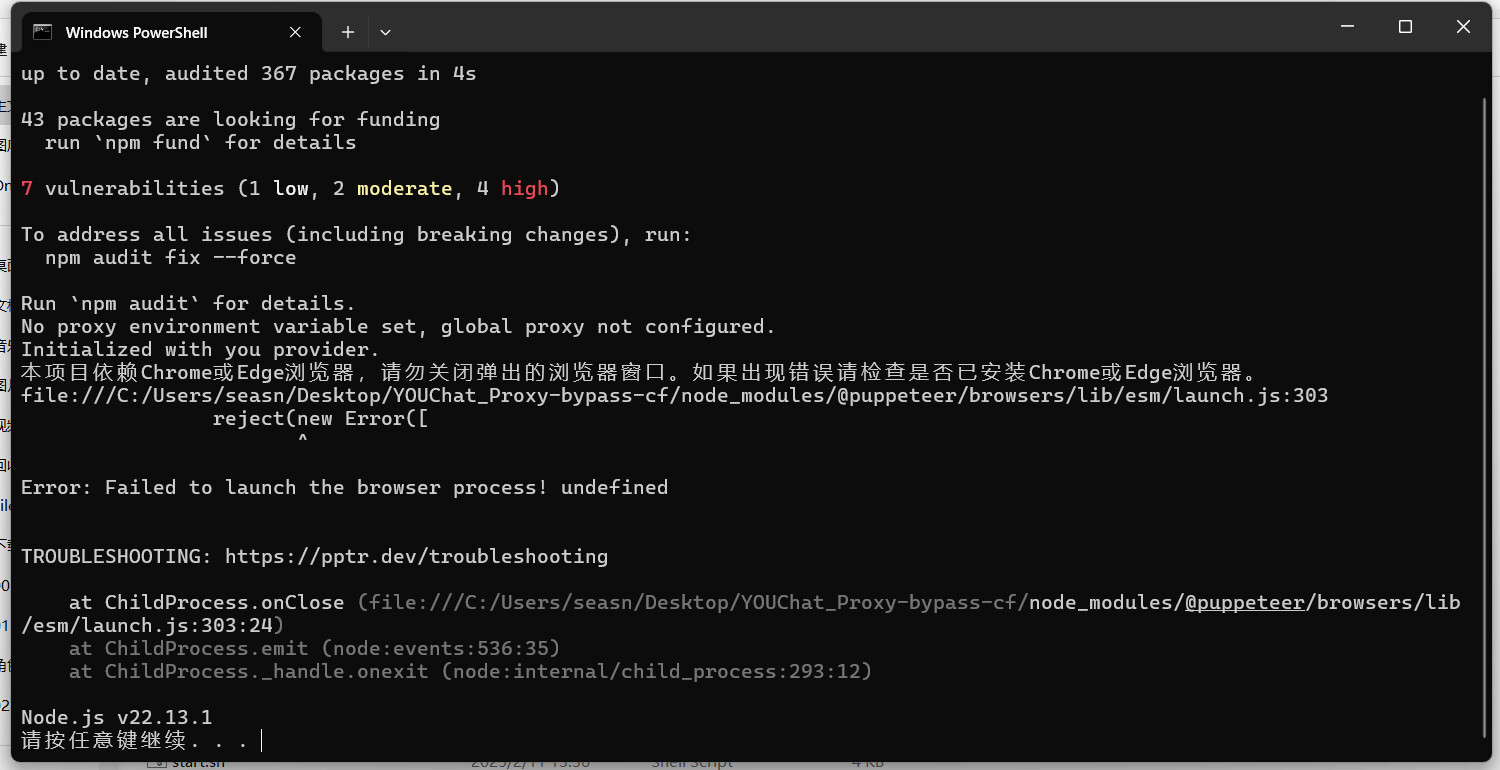Click the terminal's vertical scrollbar
This screenshot has height=770, width=1500.
pos(1484,400)
